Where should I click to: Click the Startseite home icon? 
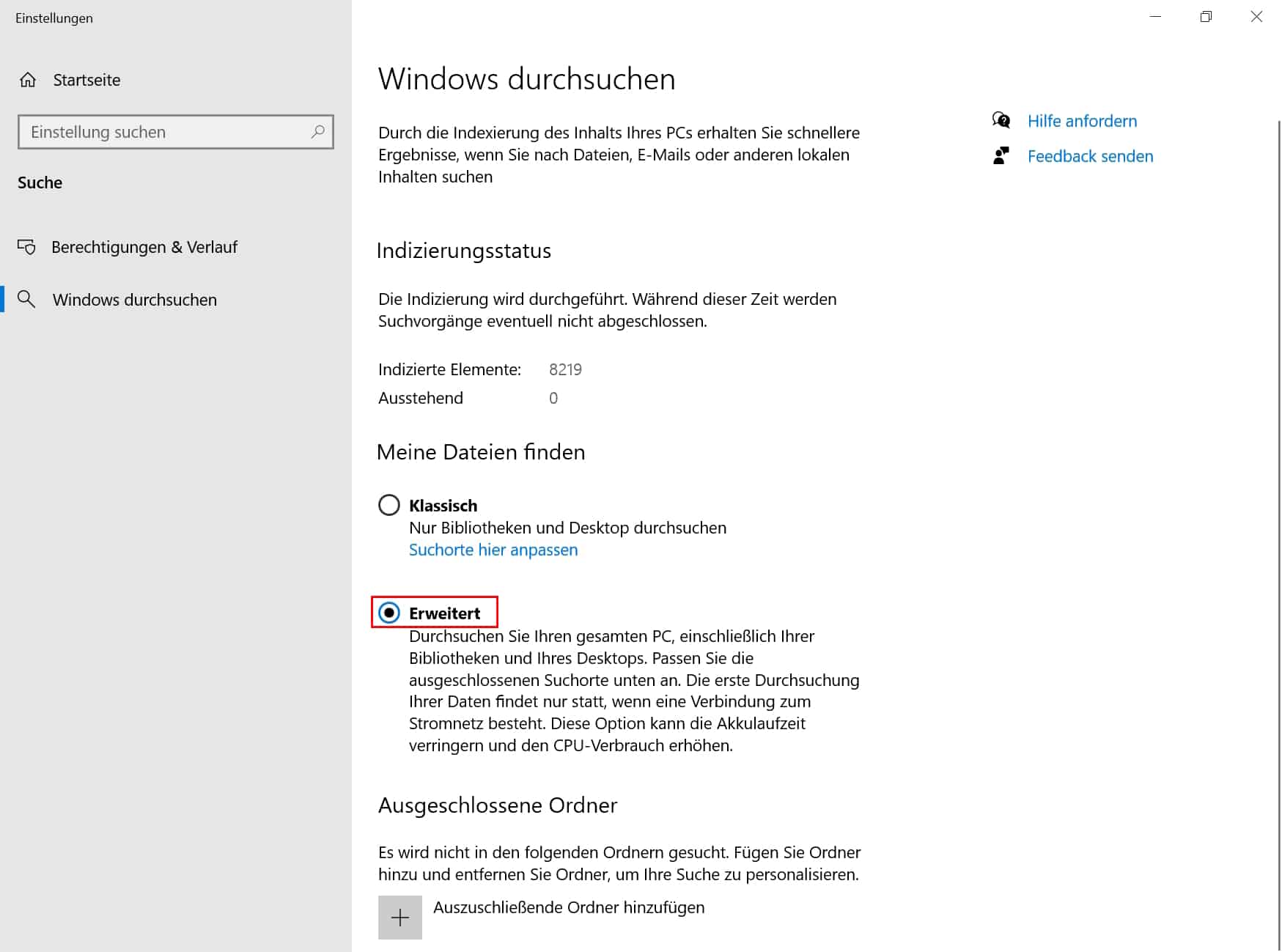[28, 80]
